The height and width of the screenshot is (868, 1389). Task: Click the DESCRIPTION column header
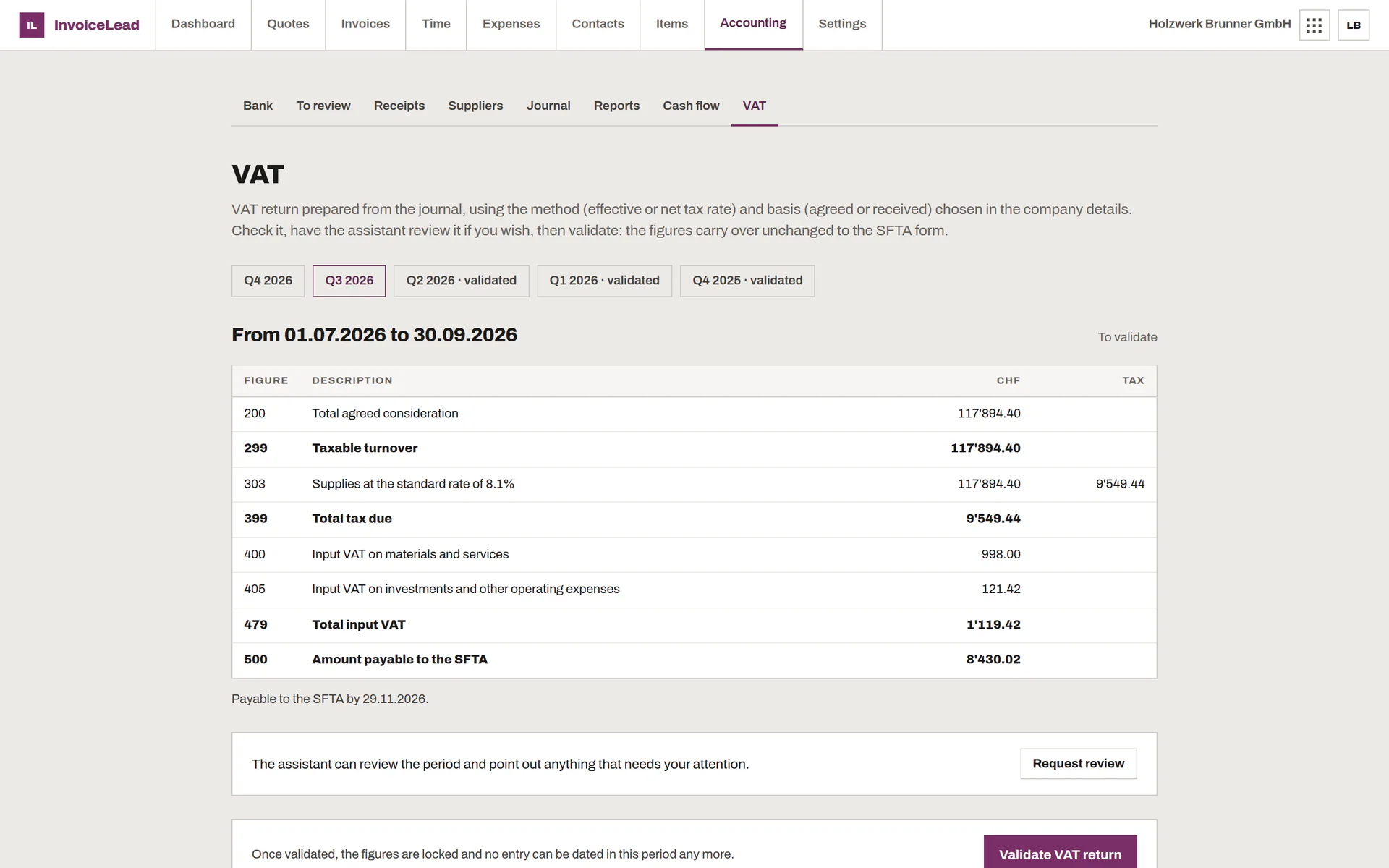[x=352, y=380]
